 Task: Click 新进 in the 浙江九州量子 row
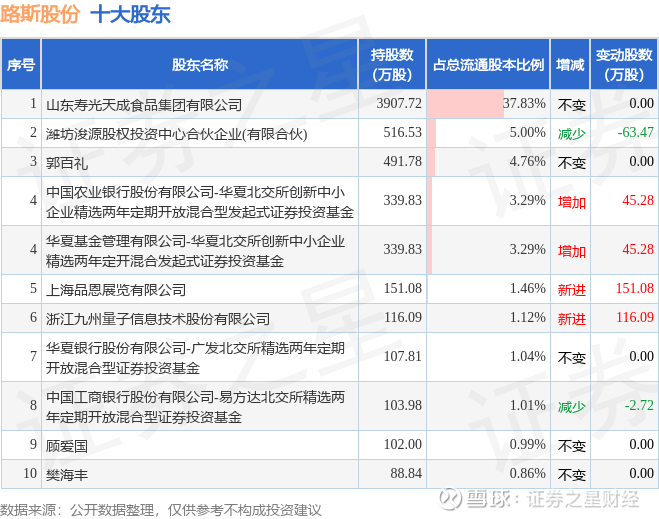pos(572,319)
